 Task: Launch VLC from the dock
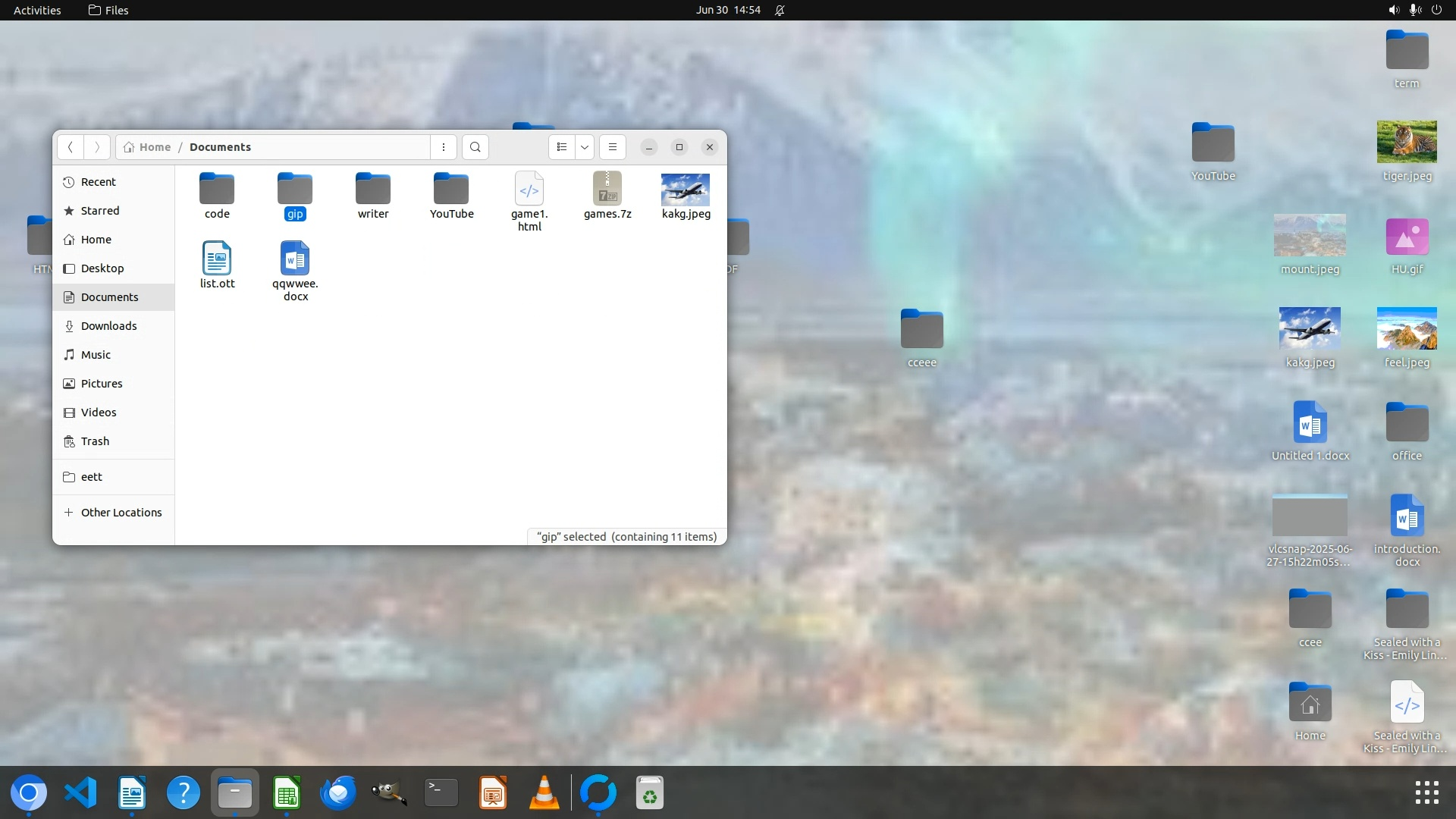(544, 793)
